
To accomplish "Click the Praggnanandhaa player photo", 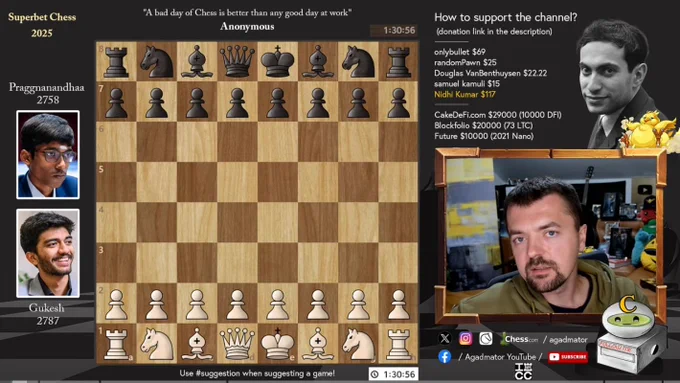I will [x=48, y=155].
